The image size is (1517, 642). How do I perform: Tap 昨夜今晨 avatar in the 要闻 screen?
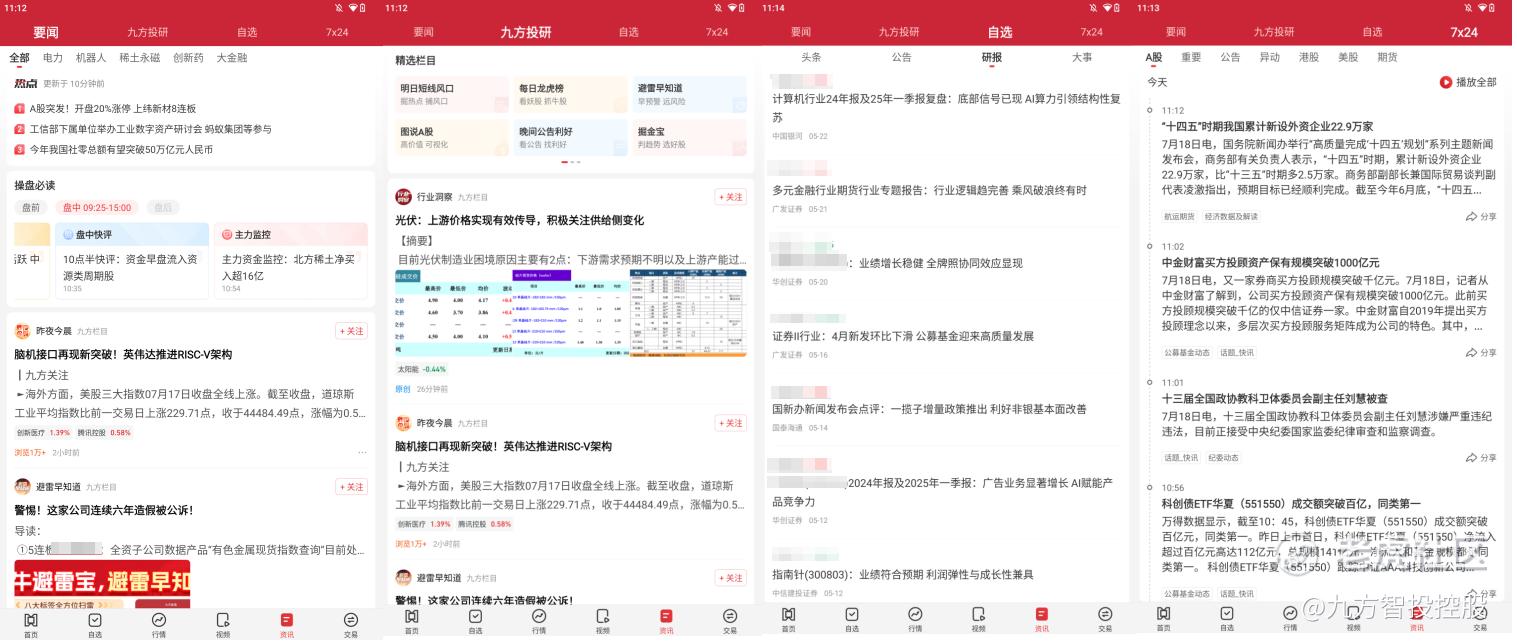(x=22, y=331)
